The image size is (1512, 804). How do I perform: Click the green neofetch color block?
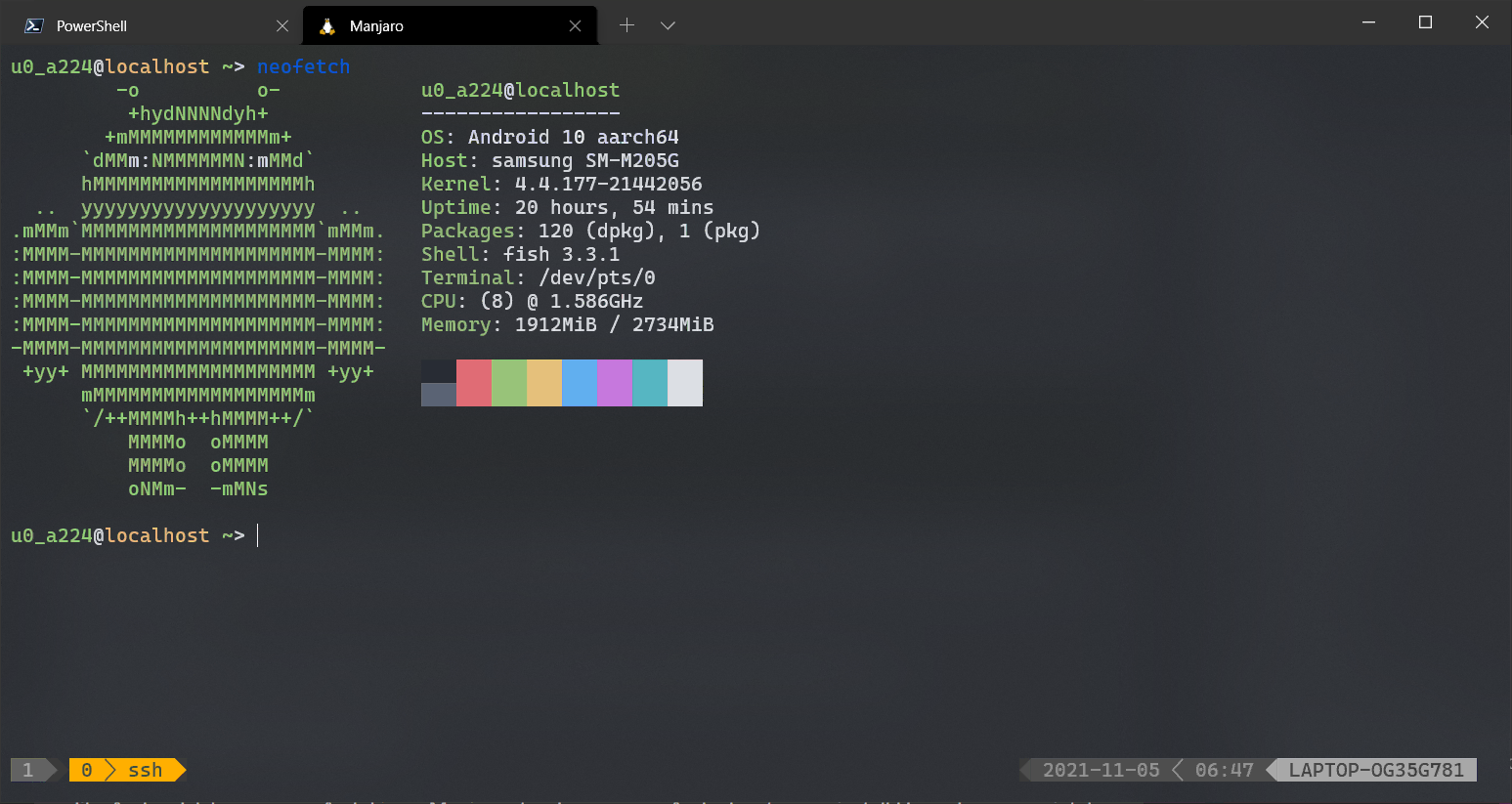[x=509, y=383]
